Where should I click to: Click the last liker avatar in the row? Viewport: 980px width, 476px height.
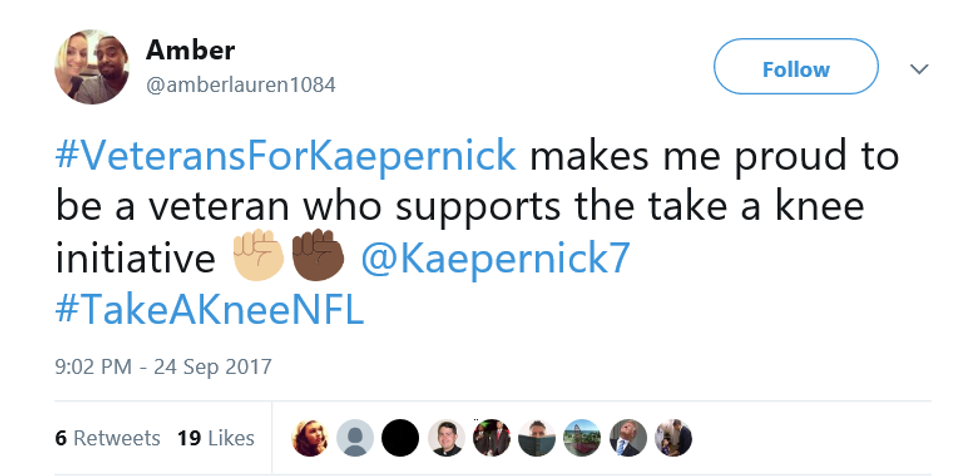673,438
